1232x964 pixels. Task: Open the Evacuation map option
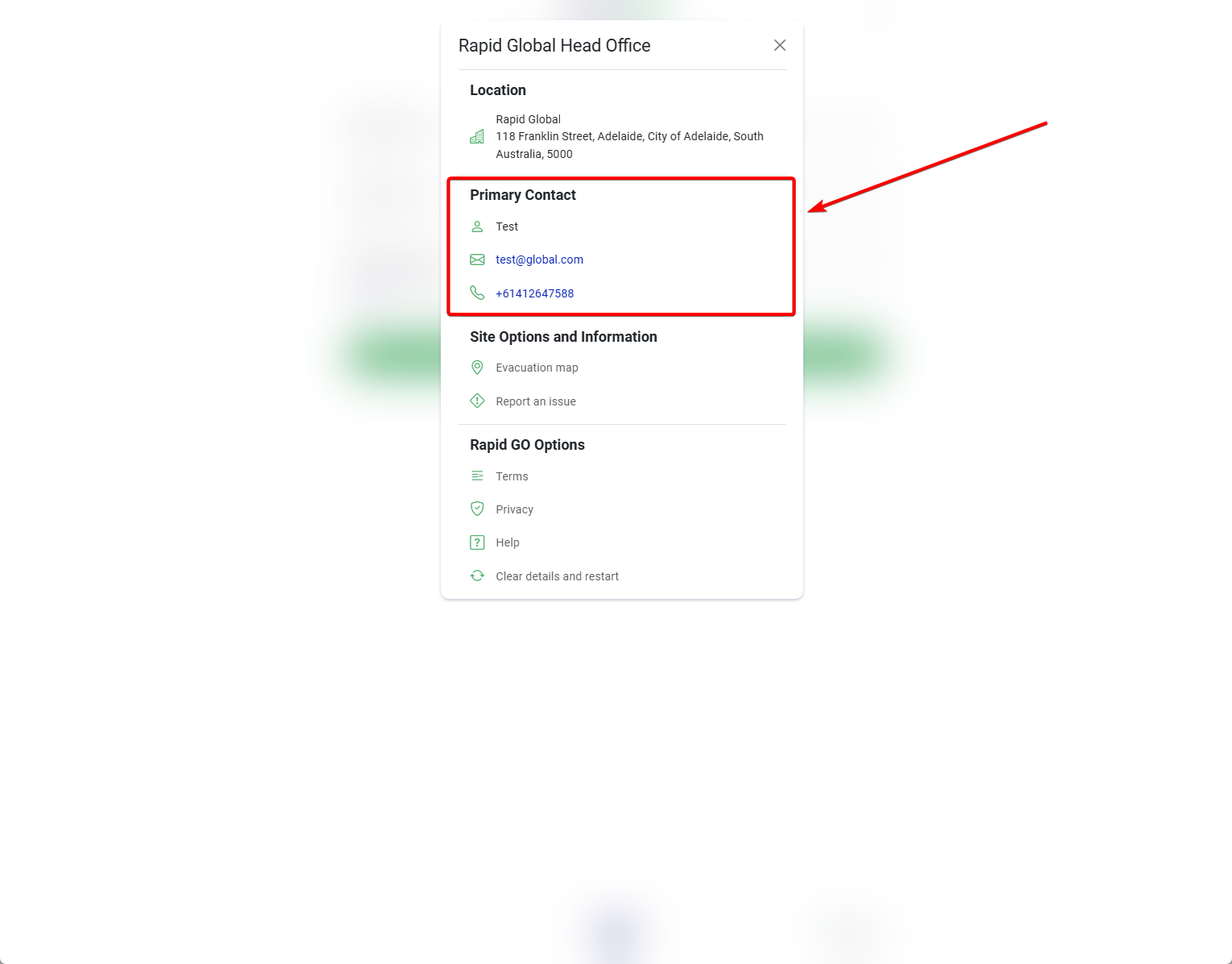click(537, 368)
